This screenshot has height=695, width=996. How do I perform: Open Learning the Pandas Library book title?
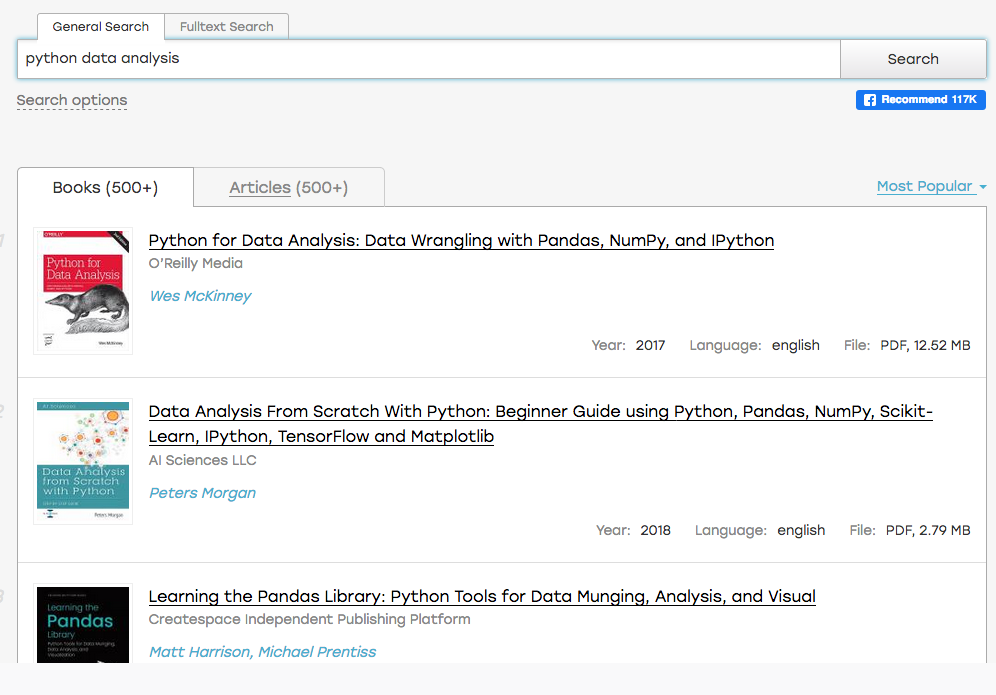coord(482,596)
